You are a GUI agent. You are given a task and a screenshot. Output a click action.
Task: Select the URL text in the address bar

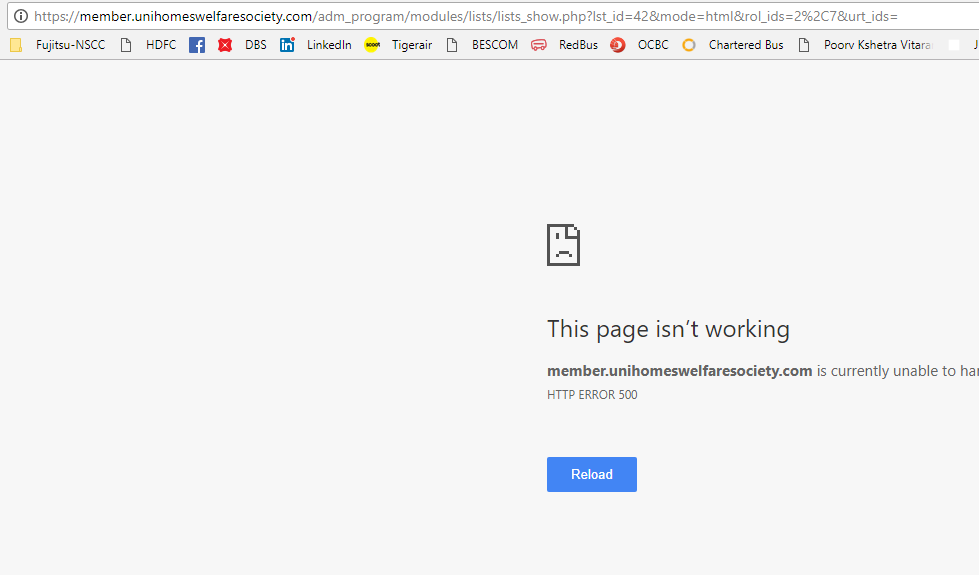(466, 16)
